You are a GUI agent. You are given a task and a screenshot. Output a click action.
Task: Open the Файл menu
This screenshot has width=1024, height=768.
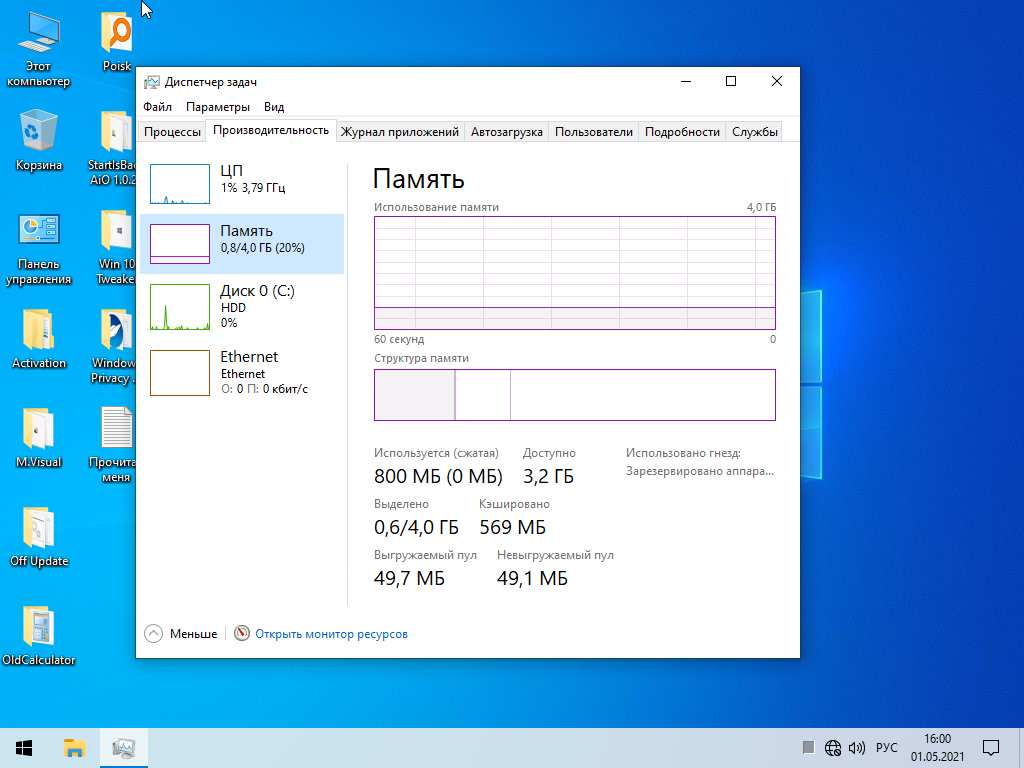click(x=157, y=107)
